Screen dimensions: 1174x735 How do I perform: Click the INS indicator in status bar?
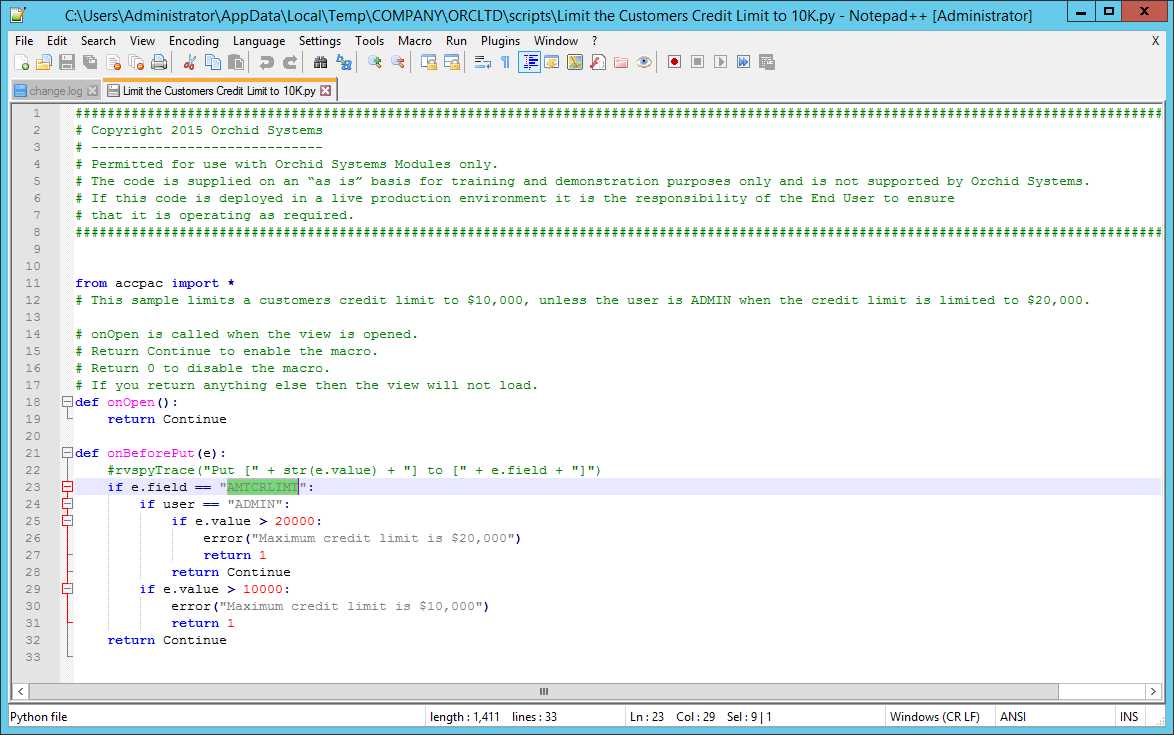pos(1129,716)
